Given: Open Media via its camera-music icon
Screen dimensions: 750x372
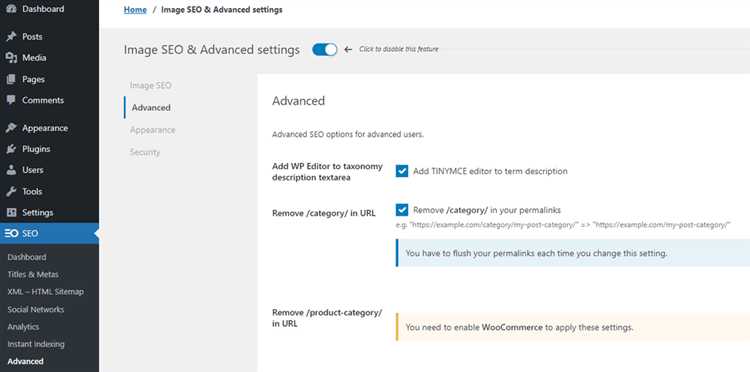Looking at the screenshot, I should click(x=11, y=58).
